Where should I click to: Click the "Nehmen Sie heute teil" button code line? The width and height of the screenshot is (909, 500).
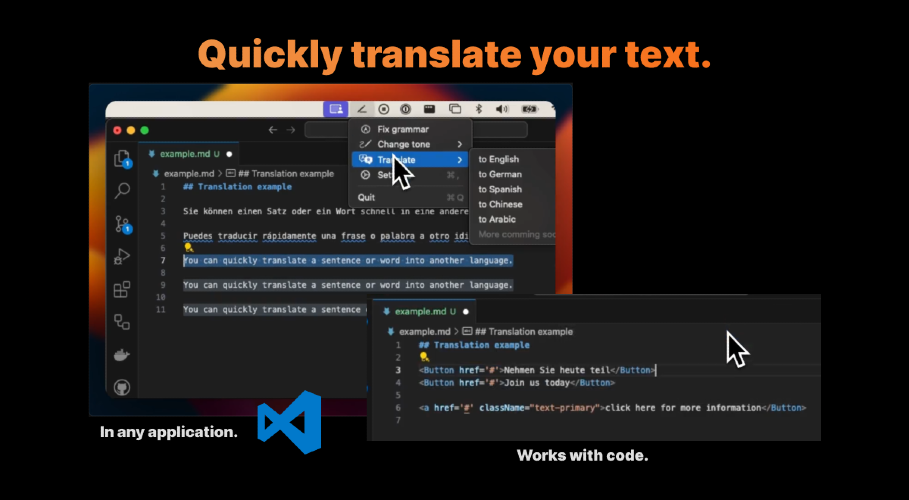tap(537, 370)
